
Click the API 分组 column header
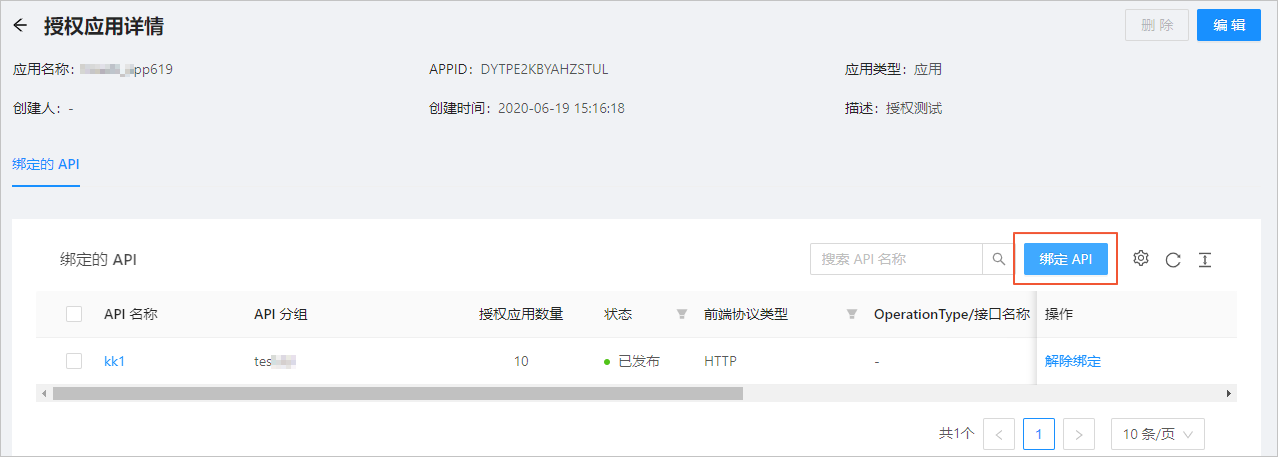click(281, 314)
